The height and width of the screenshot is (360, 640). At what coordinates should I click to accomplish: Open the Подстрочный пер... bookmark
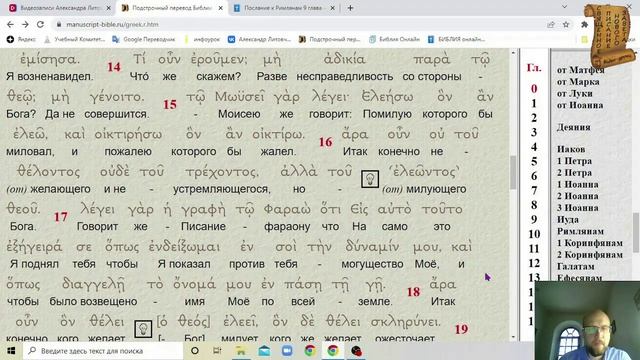[329, 39]
